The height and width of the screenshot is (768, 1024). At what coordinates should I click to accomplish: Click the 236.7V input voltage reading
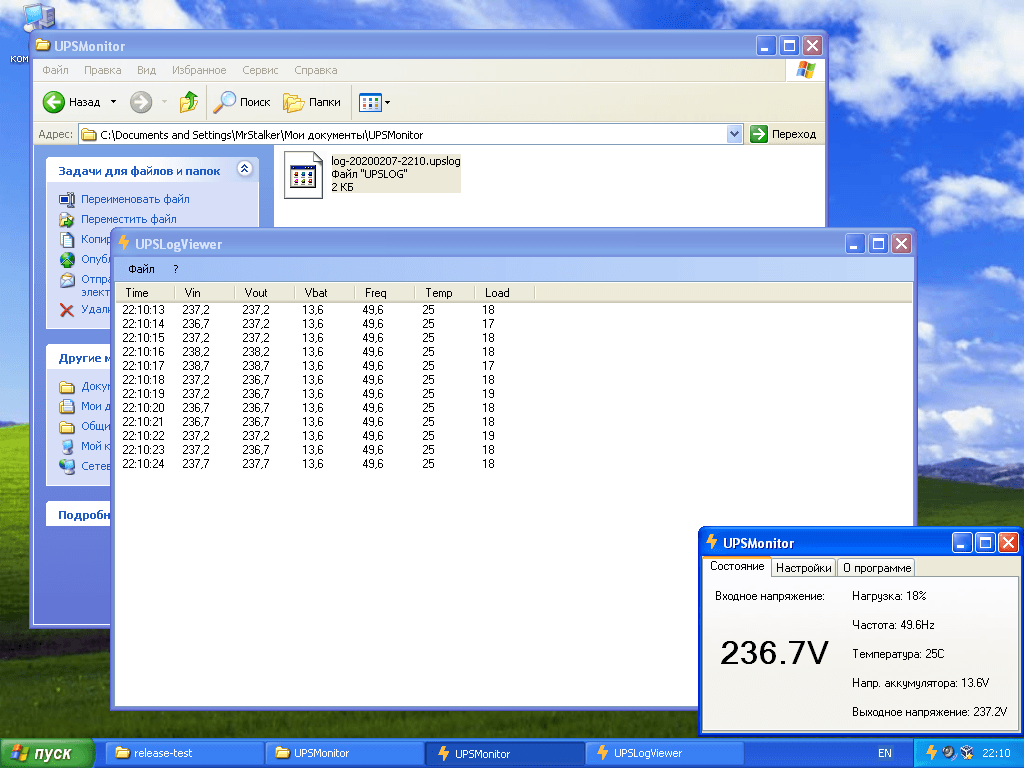click(x=774, y=652)
